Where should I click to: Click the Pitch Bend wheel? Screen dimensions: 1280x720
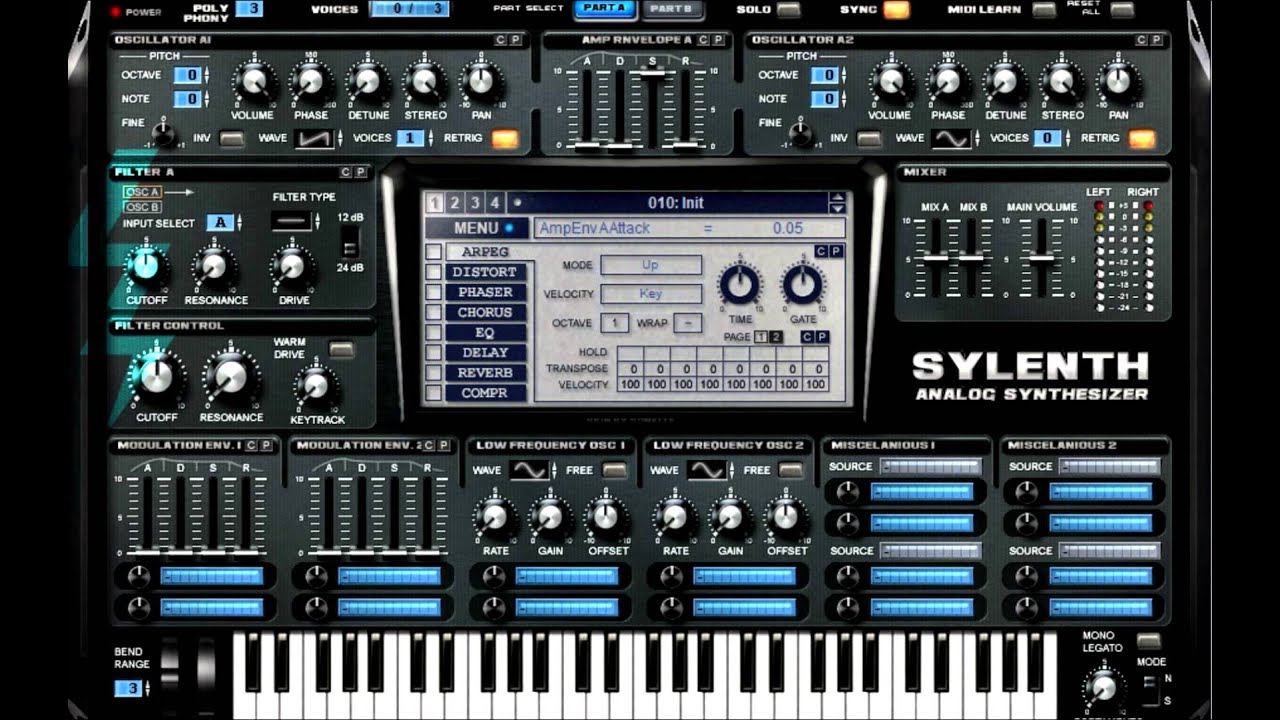[x=170, y=666]
